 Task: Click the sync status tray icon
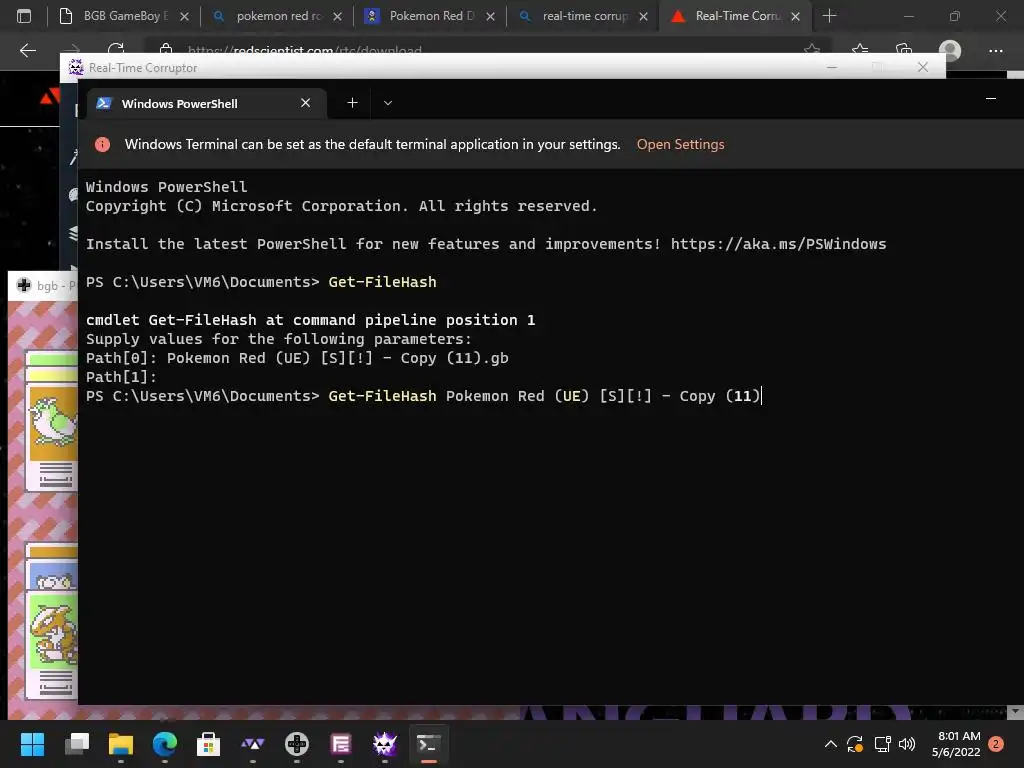pyautogui.click(x=855, y=744)
